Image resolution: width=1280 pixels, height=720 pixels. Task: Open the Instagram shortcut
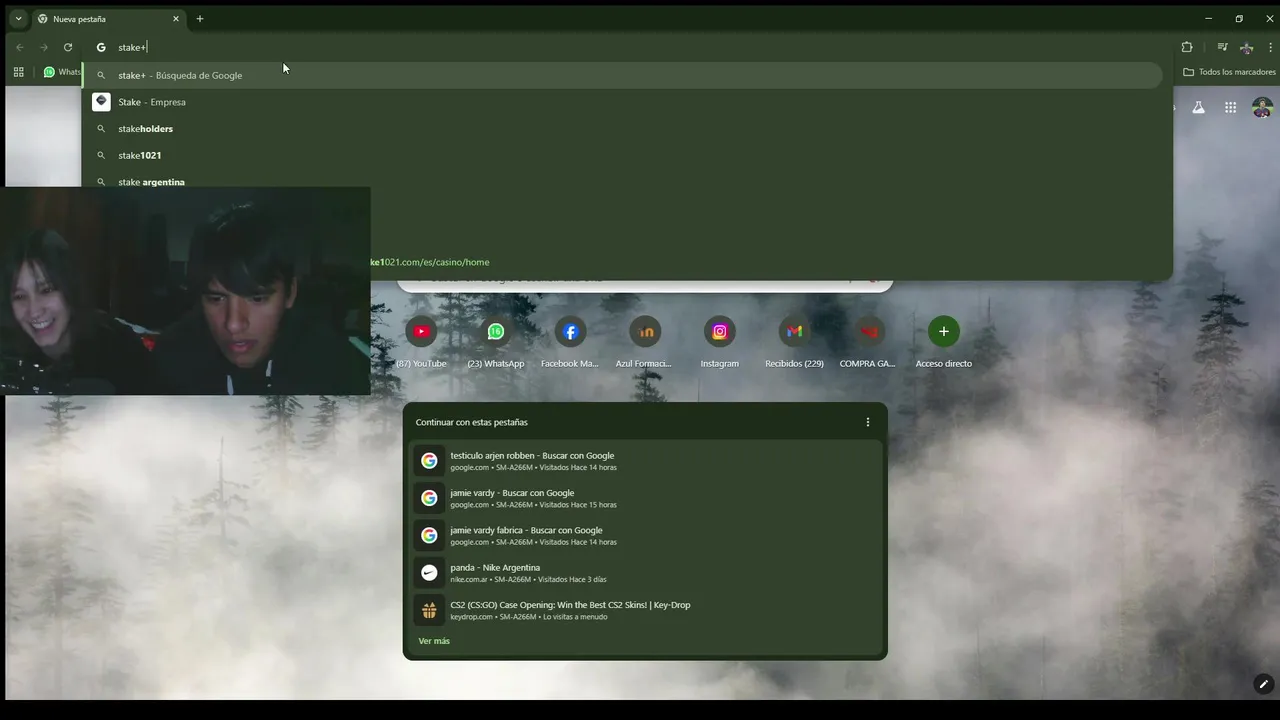tap(719, 341)
